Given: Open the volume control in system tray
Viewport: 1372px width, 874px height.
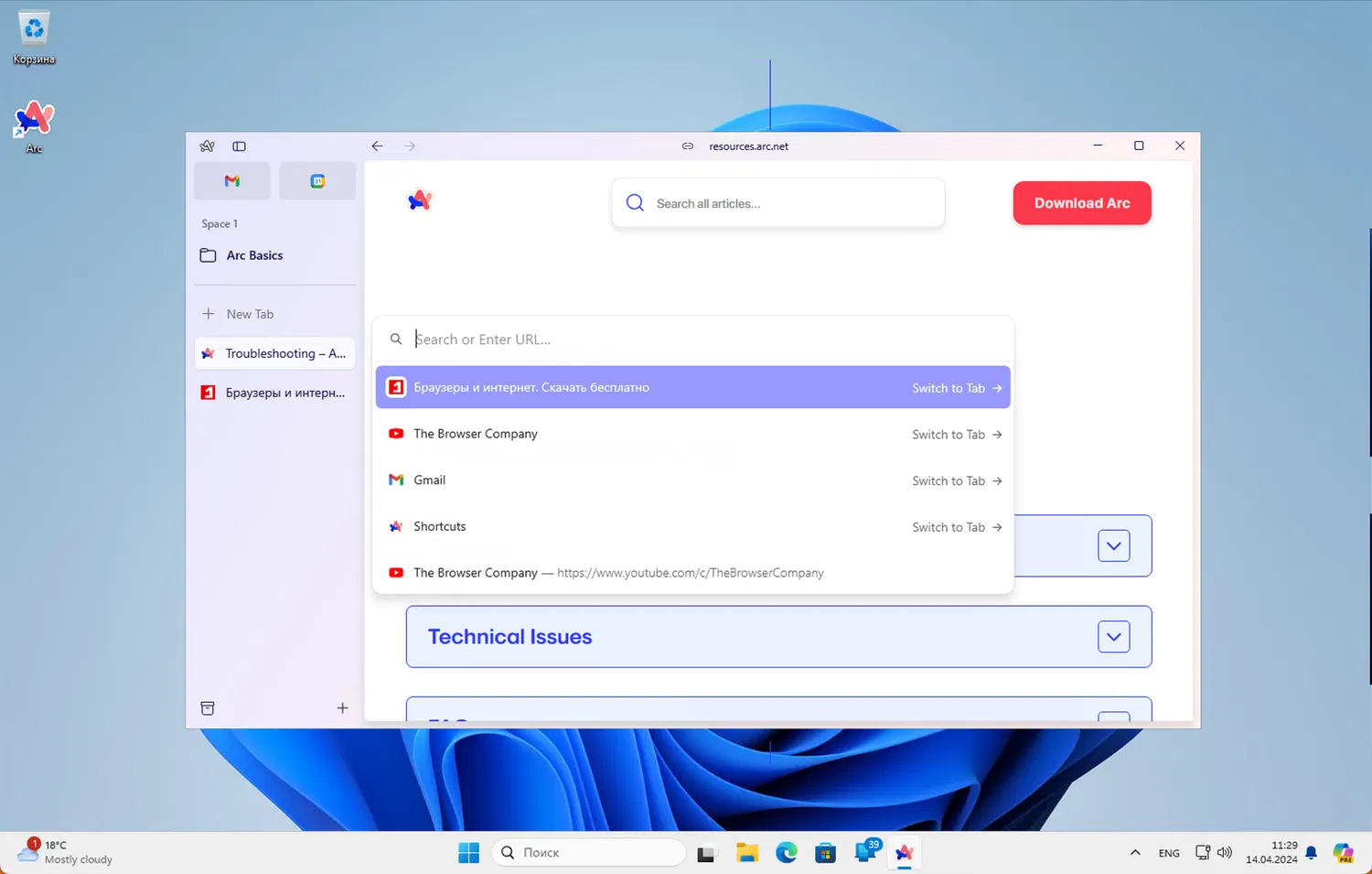Looking at the screenshot, I should (1225, 853).
